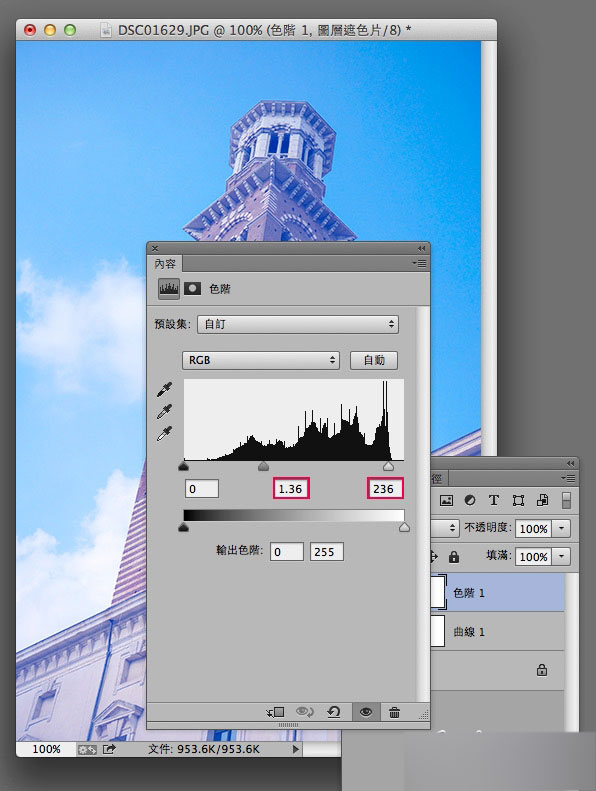Open the opacity 不透明度 slider arrow

tap(561, 529)
